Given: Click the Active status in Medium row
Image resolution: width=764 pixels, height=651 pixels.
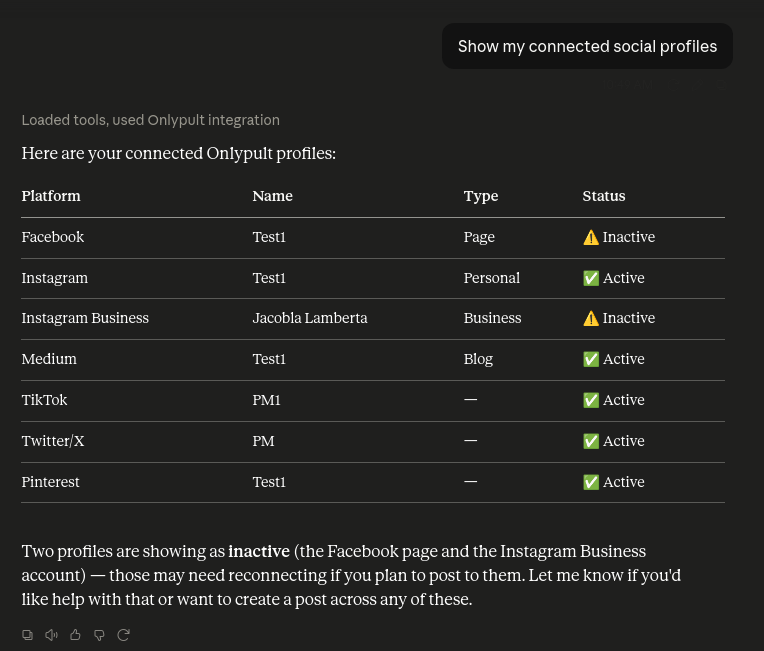Looking at the screenshot, I should click(x=613, y=359).
